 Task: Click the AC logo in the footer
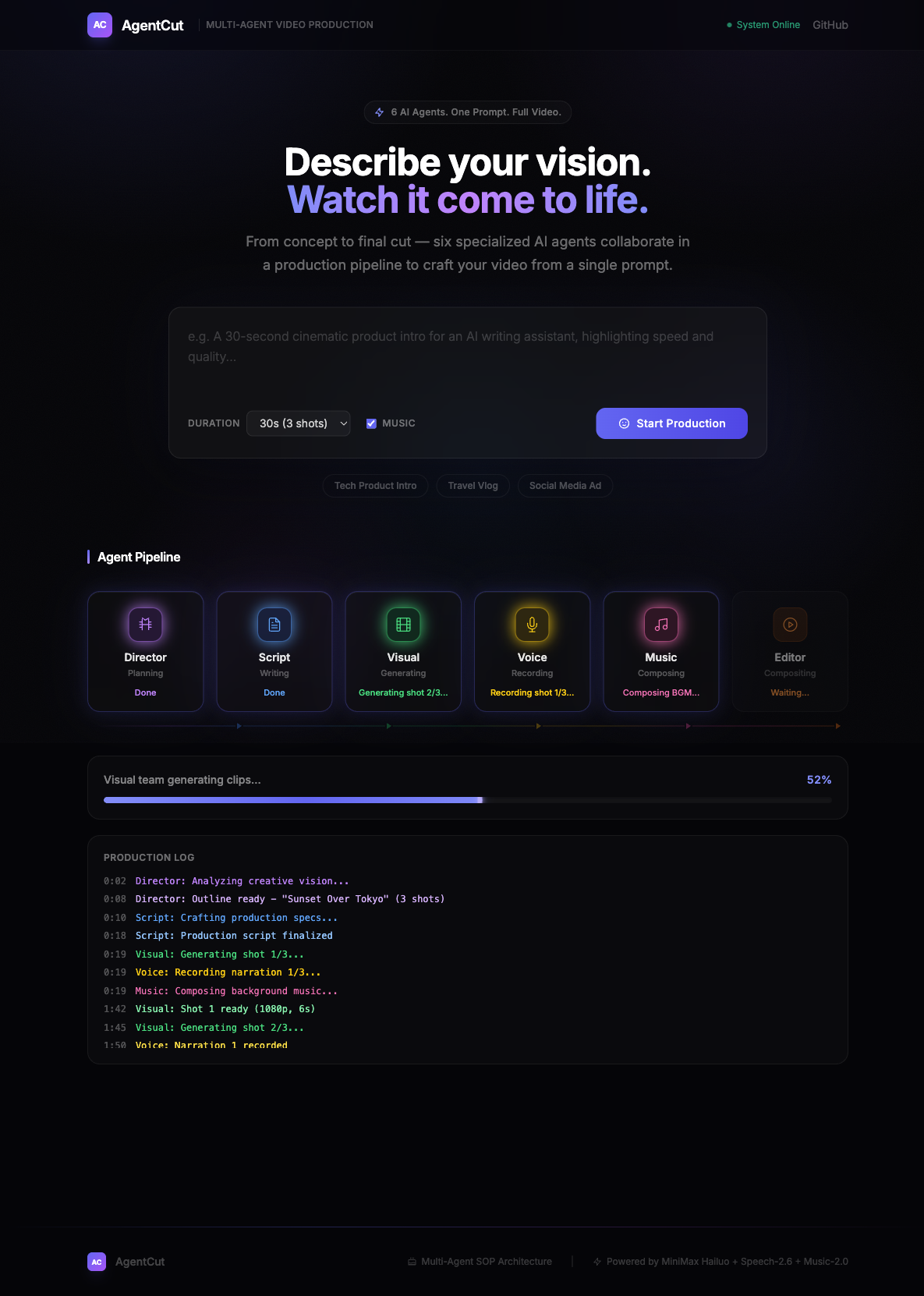(x=97, y=1262)
